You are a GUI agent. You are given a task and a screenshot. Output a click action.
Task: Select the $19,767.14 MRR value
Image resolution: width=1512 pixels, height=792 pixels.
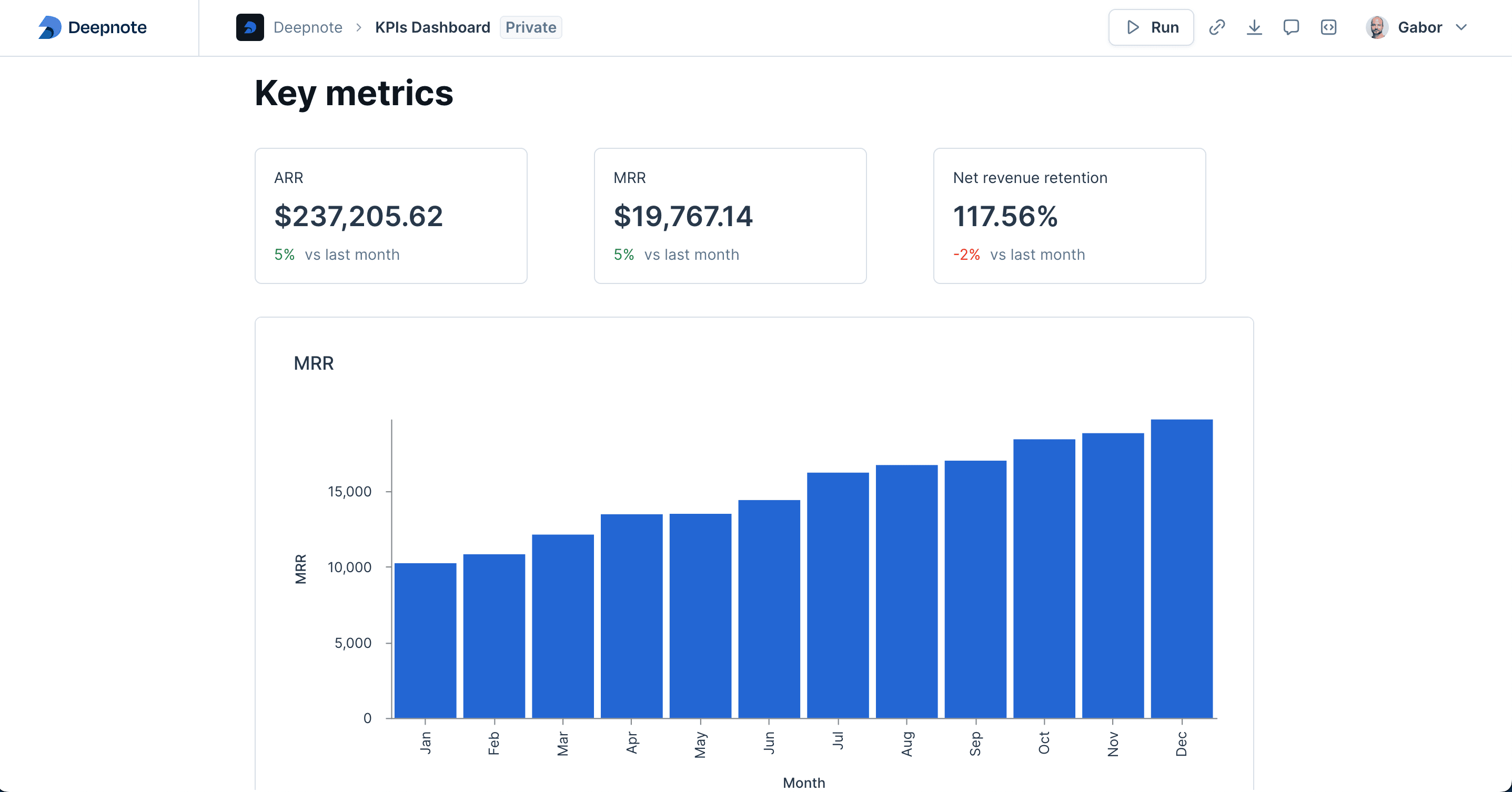683,216
